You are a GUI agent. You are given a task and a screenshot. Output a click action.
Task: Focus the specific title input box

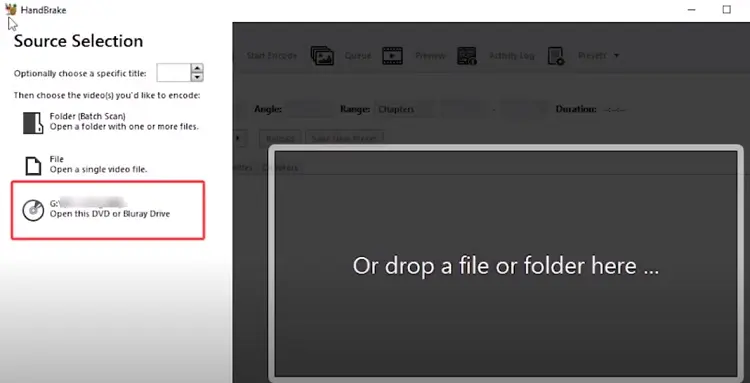(174, 73)
